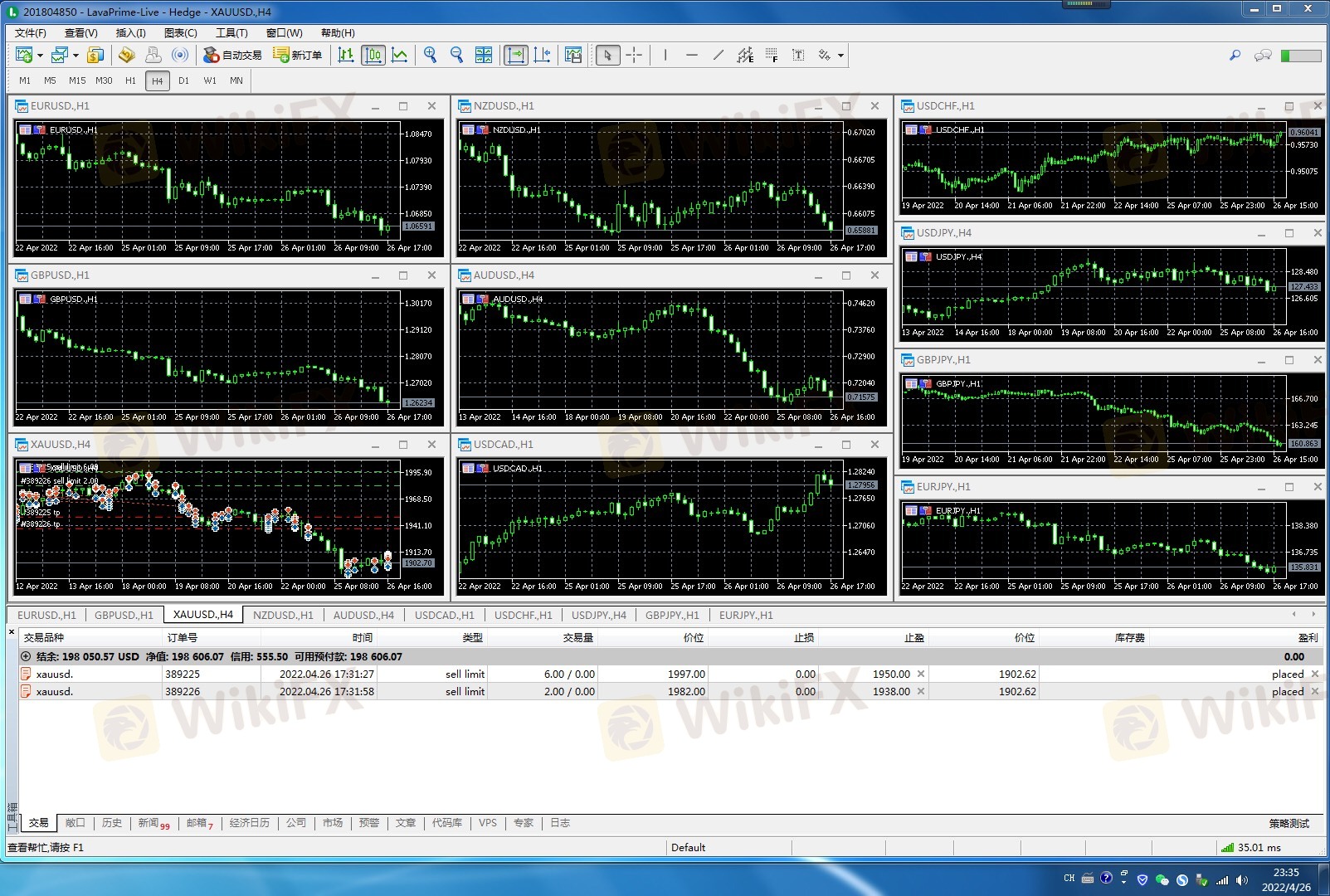The height and width of the screenshot is (896, 1330).
Task: Open the 经济日历 calendar tab
Action: [x=250, y=823]
